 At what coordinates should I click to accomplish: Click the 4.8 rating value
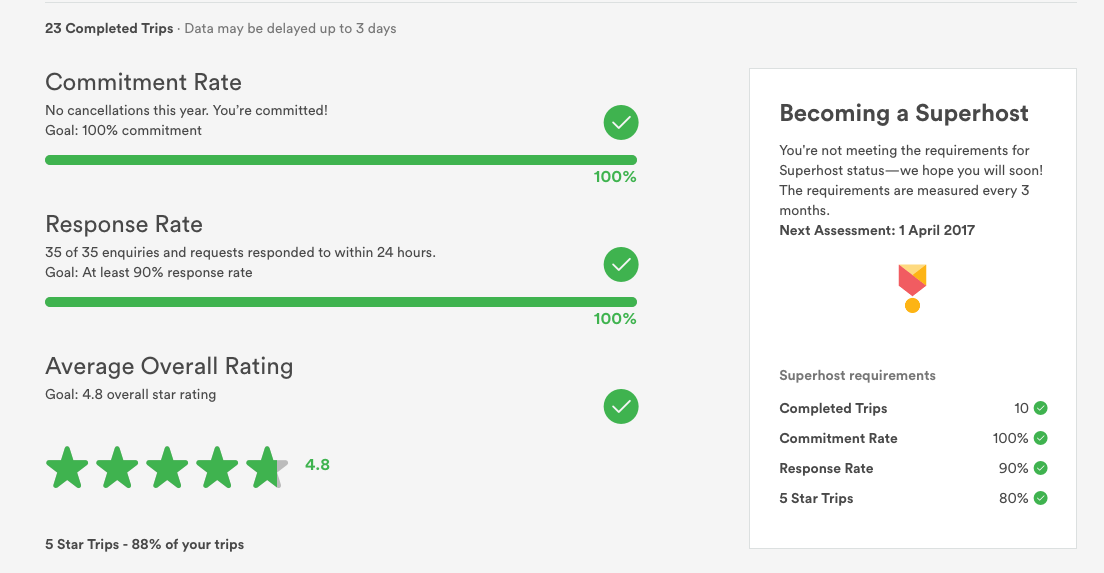pos(317,464)
